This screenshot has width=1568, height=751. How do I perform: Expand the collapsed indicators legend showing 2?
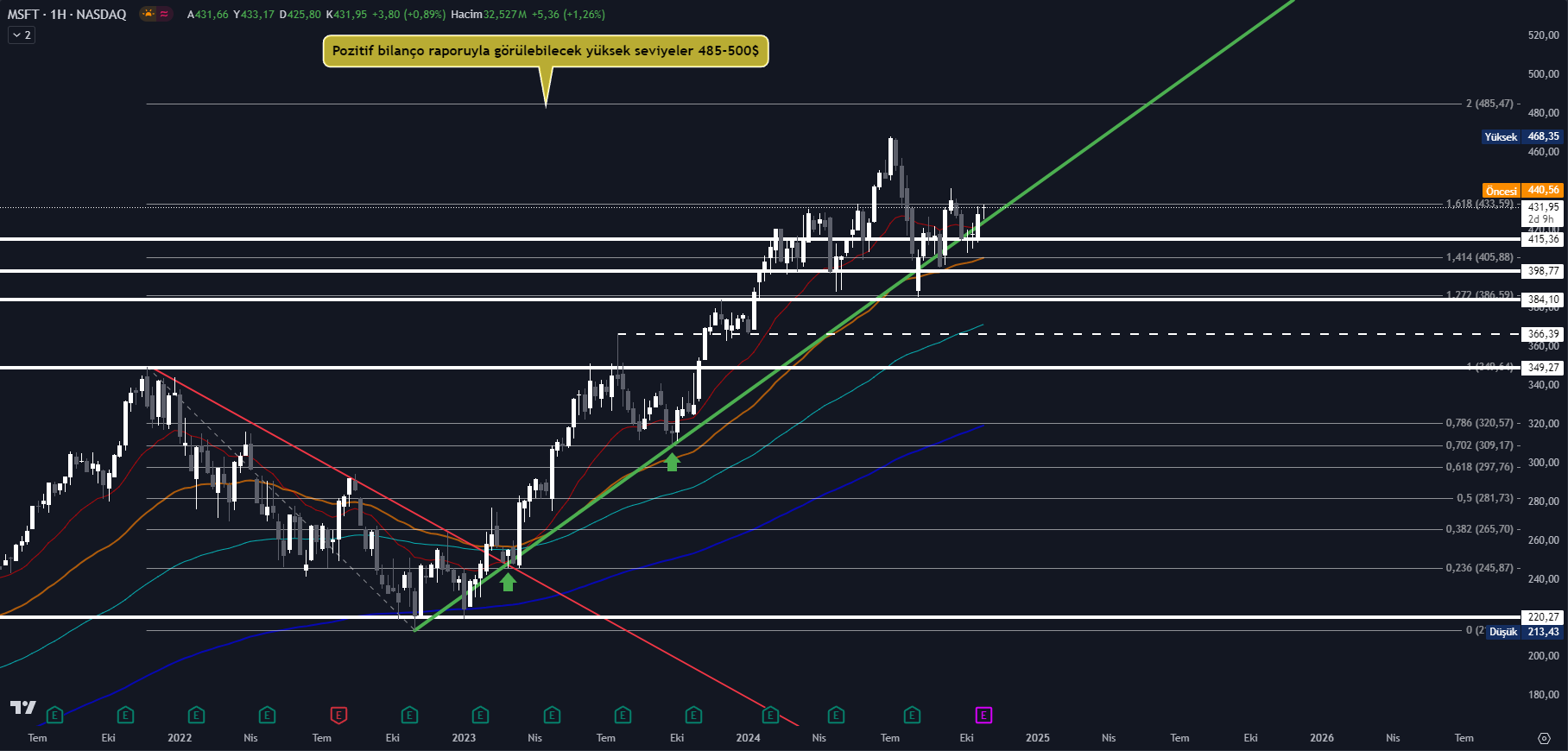[22, 35]
